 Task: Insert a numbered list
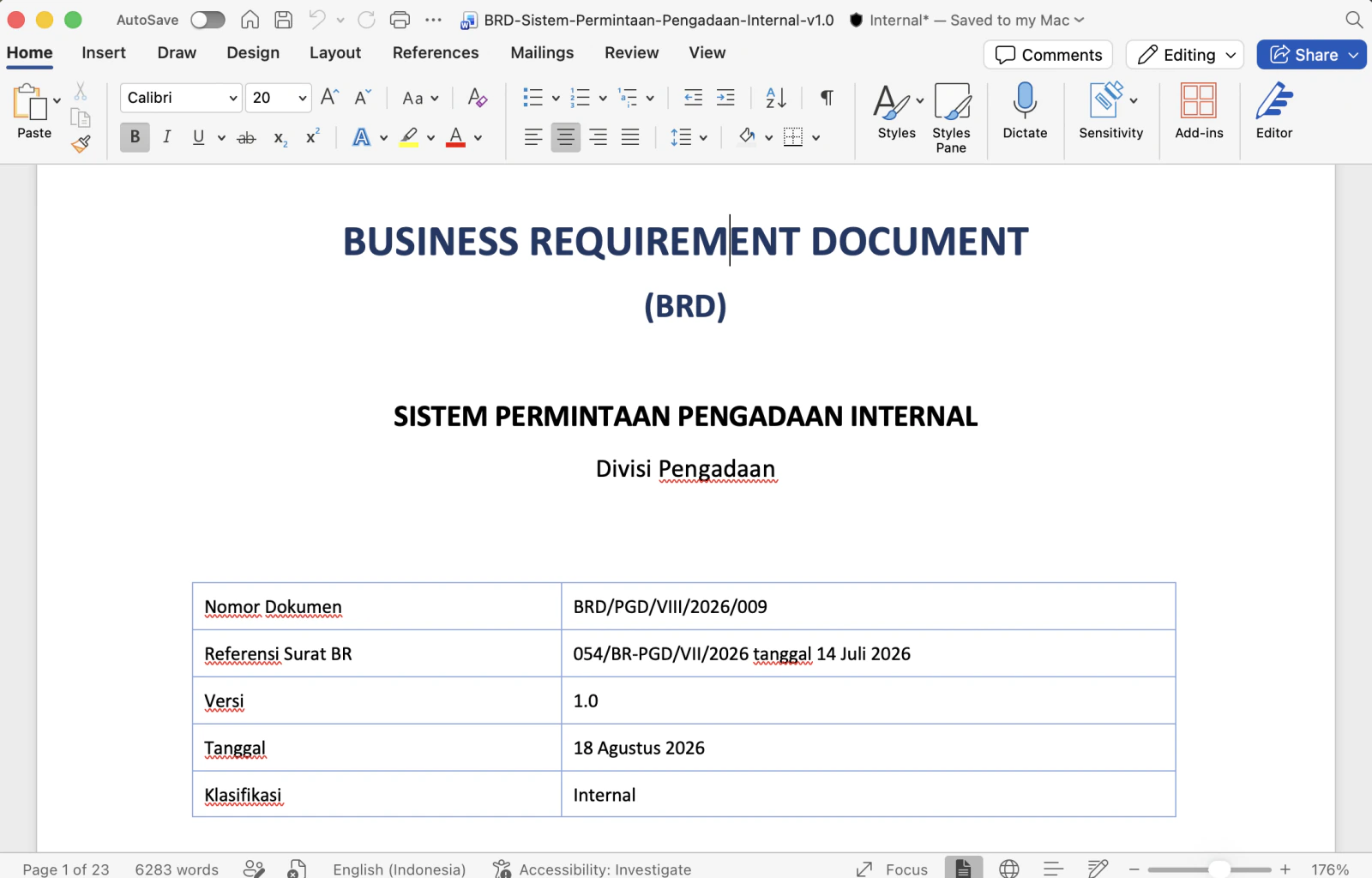point(581,98)
